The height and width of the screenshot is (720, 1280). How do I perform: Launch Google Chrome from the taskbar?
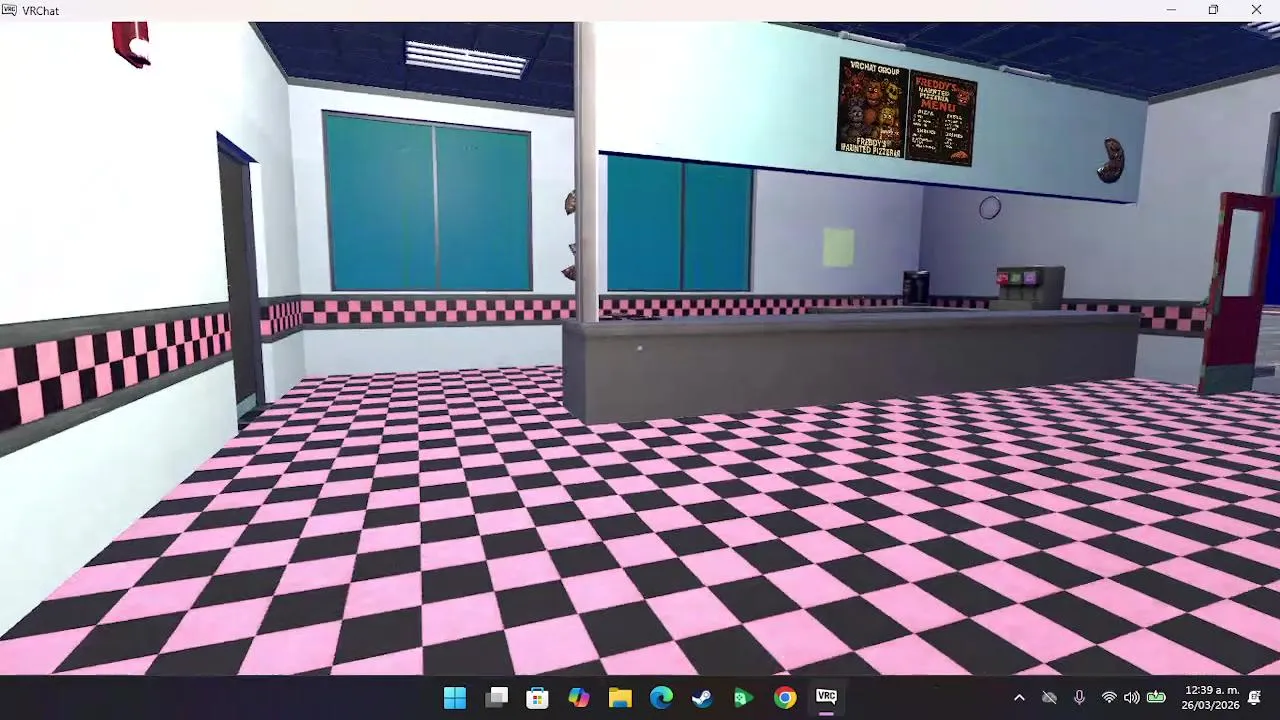click(785, 697)
